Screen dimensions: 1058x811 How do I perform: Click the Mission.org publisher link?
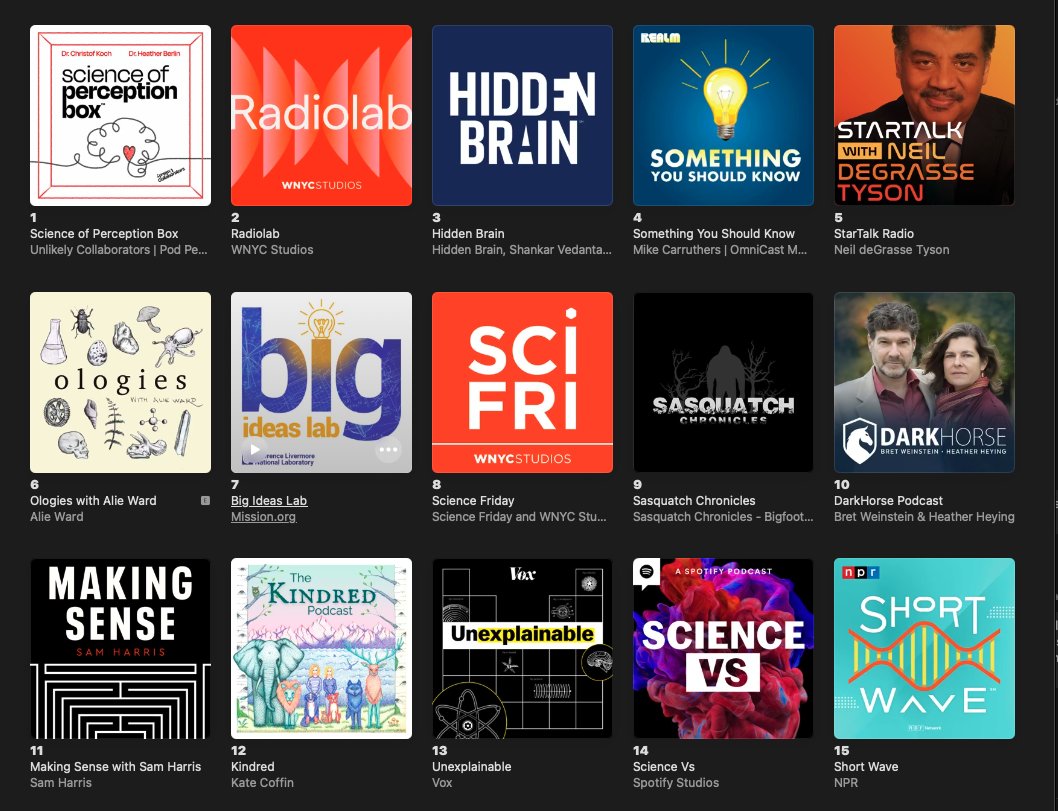click(263, 517)
